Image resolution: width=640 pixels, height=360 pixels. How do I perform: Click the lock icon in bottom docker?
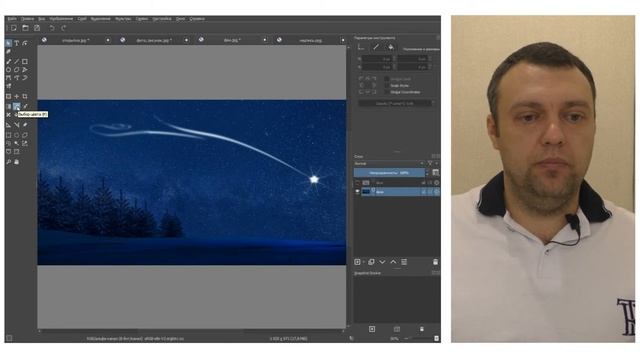click(x=422, y=329)
